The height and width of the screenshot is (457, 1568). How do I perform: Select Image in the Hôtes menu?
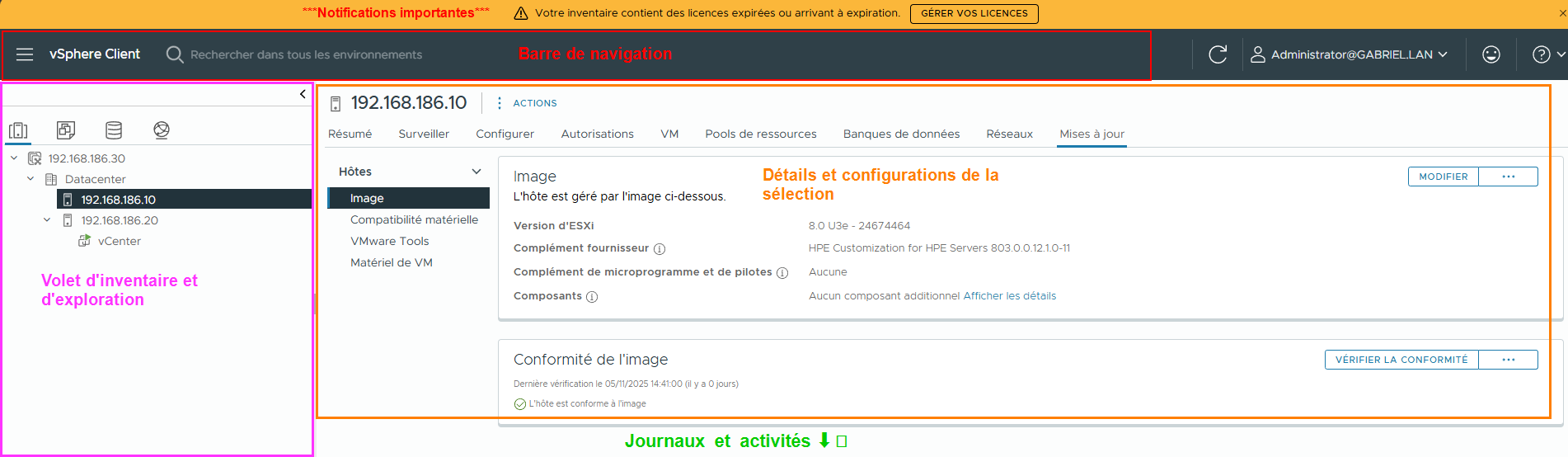409,198
